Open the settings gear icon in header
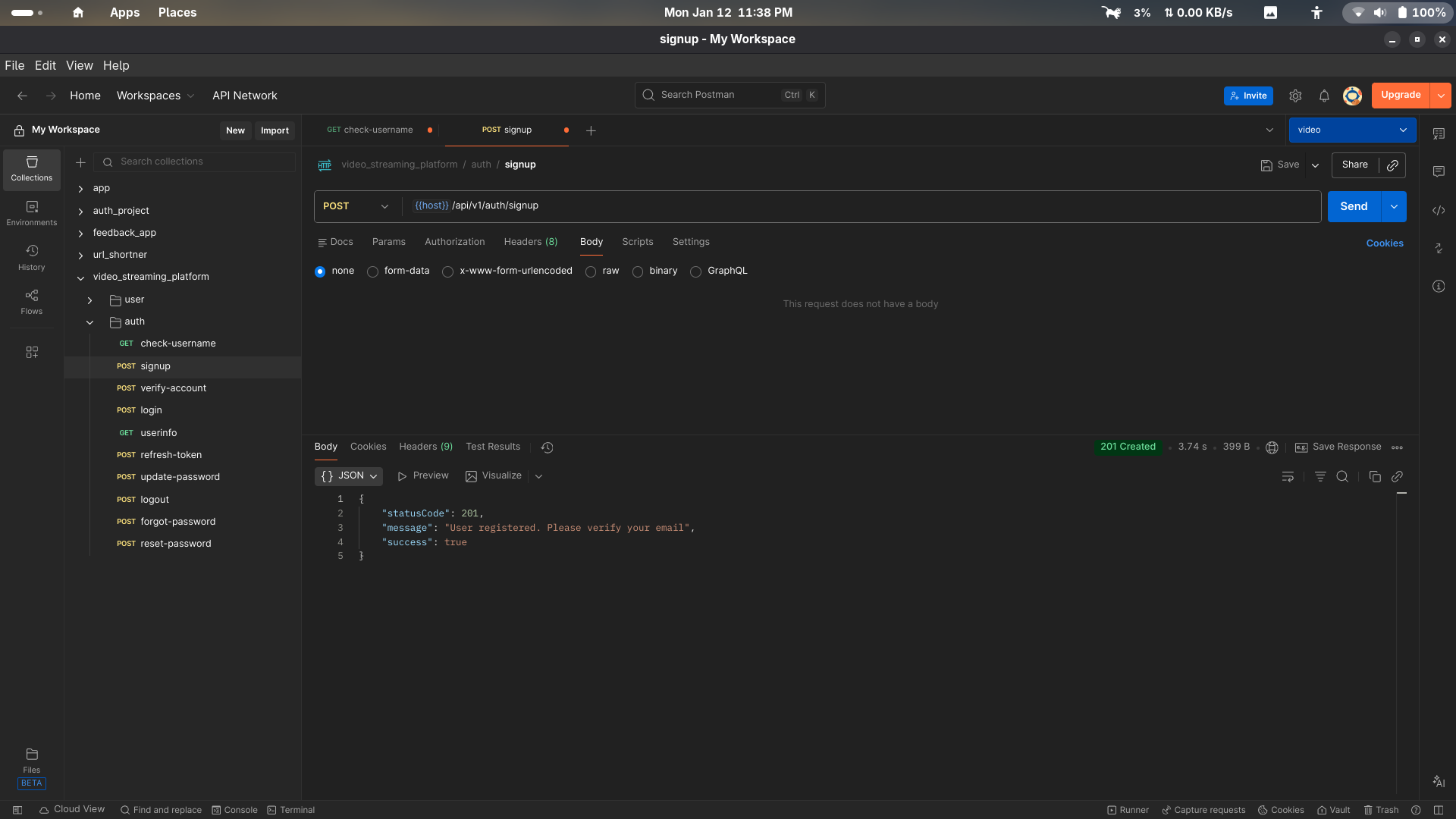 (1294, 96)
